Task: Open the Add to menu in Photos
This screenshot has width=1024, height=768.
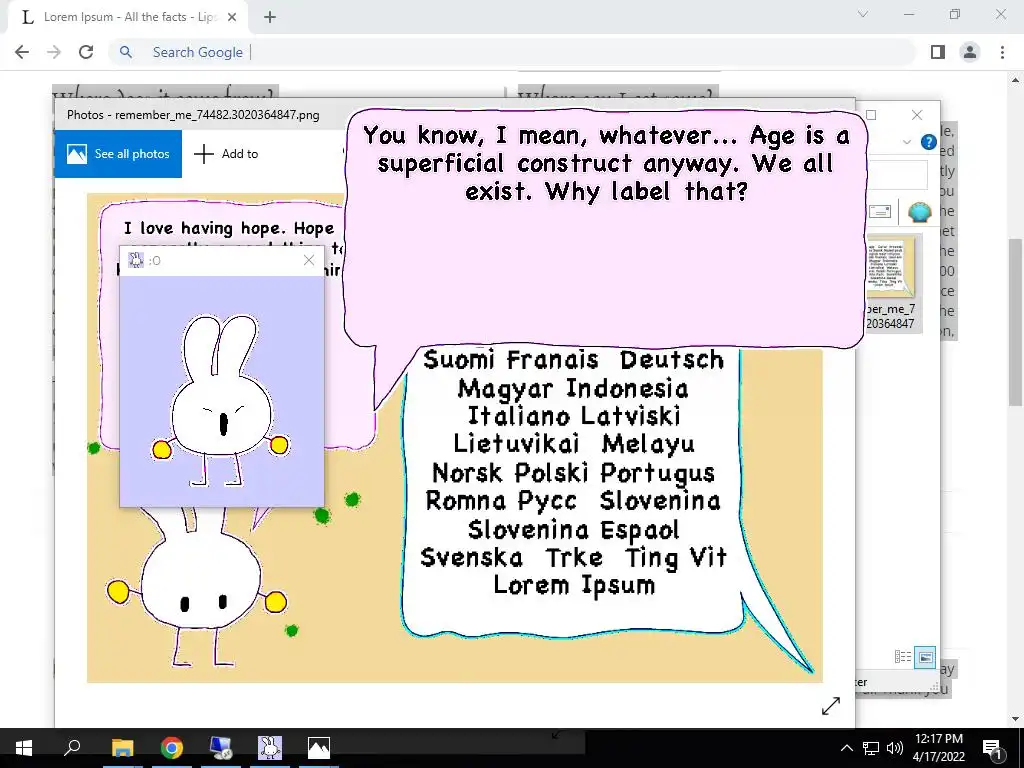Action: click(x=227, y=154)
